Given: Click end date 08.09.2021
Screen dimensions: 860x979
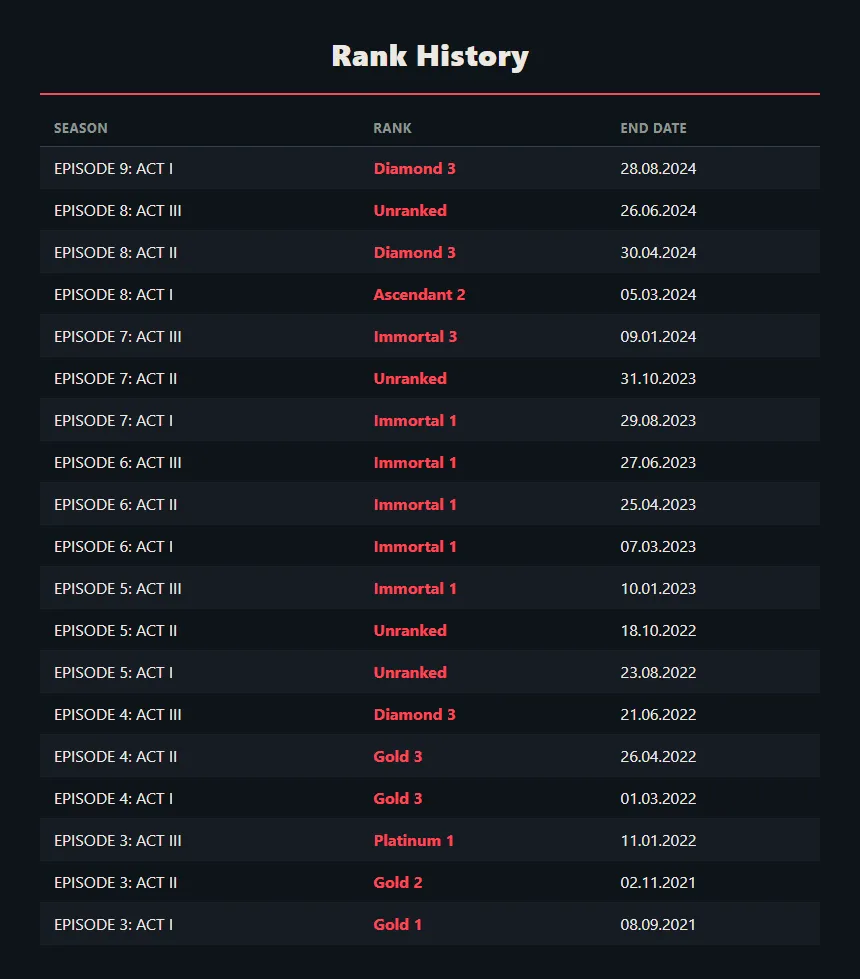Looking at the screenshot, I should click(658, 925).
